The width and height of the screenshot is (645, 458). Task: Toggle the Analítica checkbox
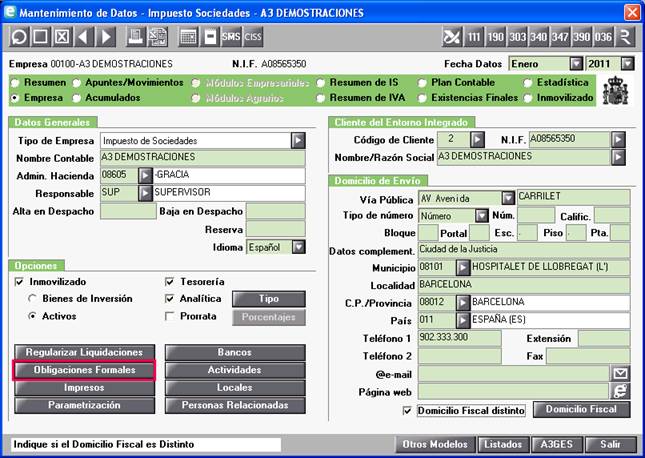(x=169, y=299)
